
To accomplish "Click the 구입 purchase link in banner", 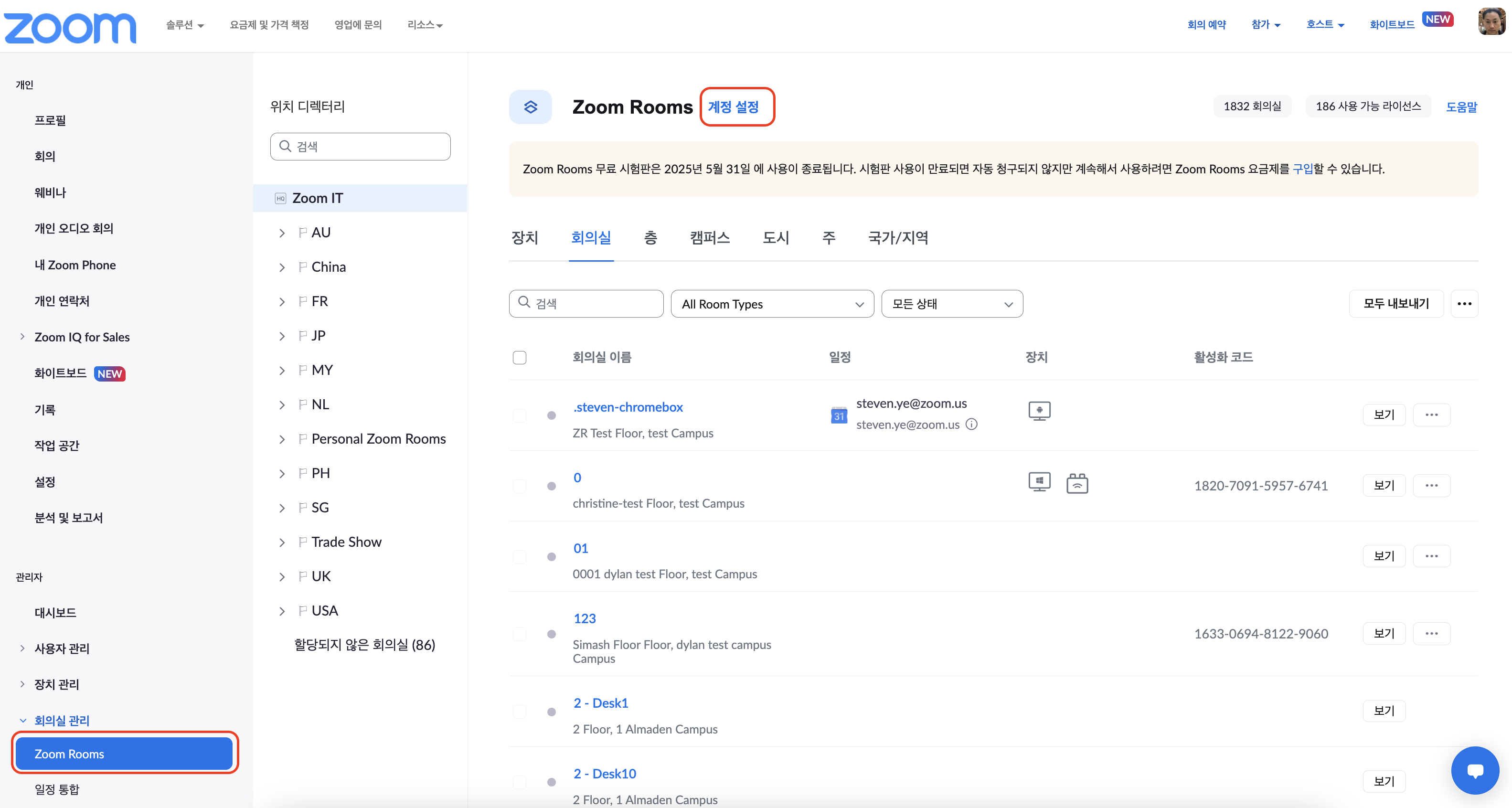I will point(1302,169).
